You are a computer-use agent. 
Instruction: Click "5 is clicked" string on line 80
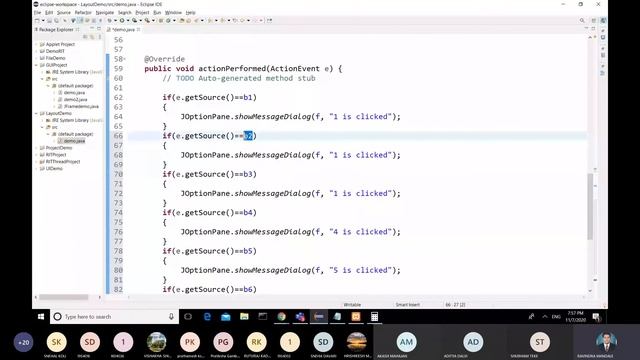click(360, 270)
